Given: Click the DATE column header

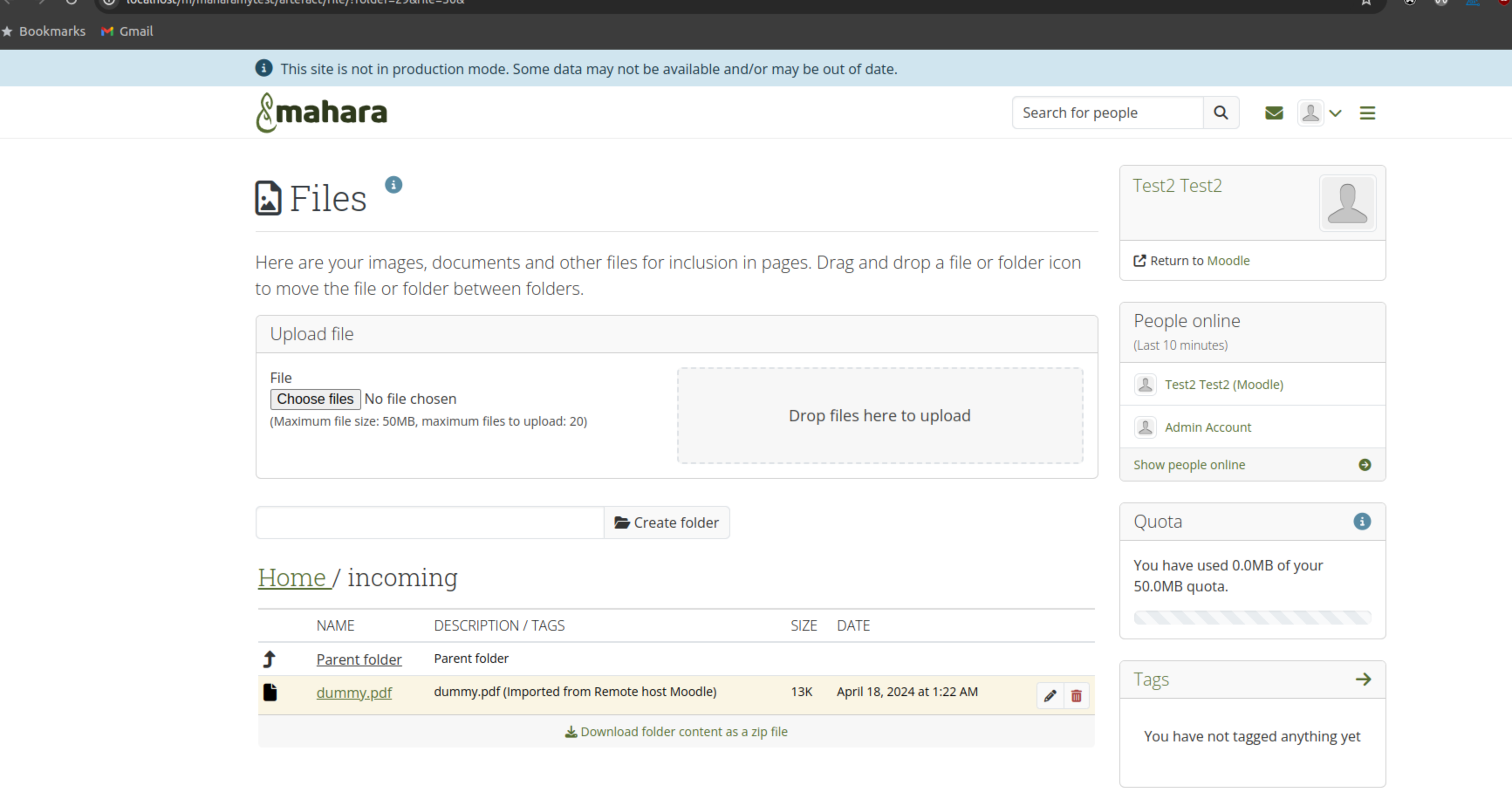Looking at the screenshot, I should (853, 625).
